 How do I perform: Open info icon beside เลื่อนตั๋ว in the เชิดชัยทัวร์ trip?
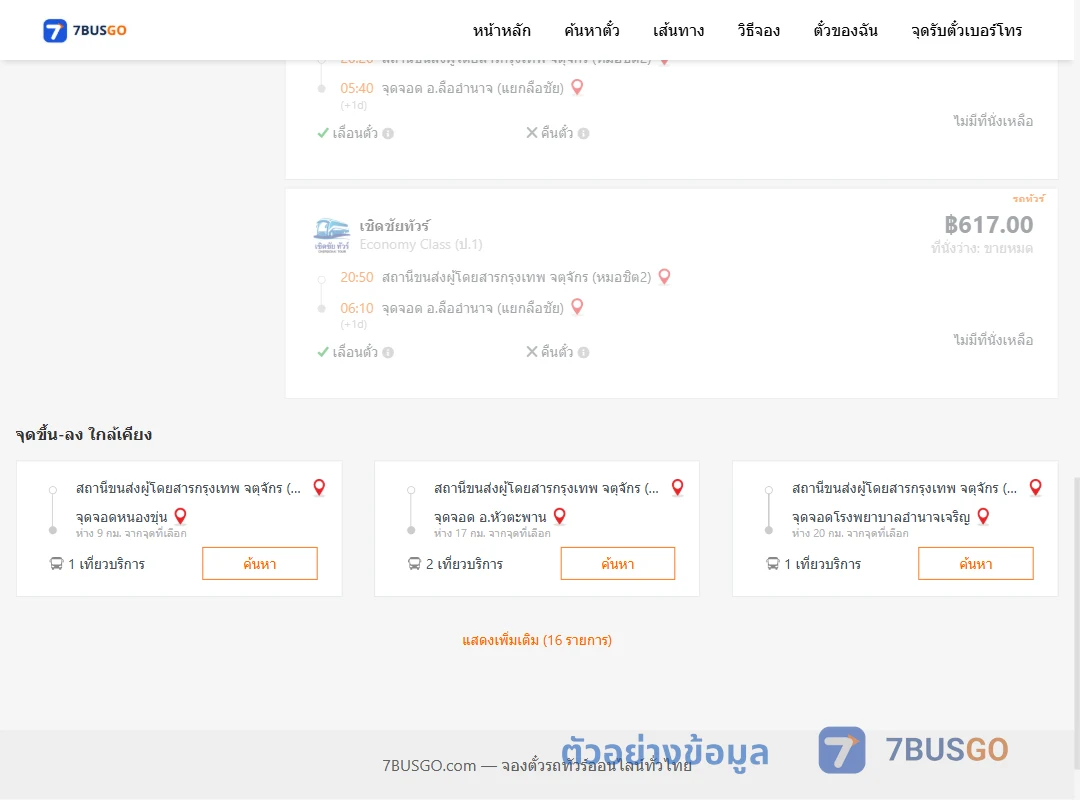click(x=388, y=353)
